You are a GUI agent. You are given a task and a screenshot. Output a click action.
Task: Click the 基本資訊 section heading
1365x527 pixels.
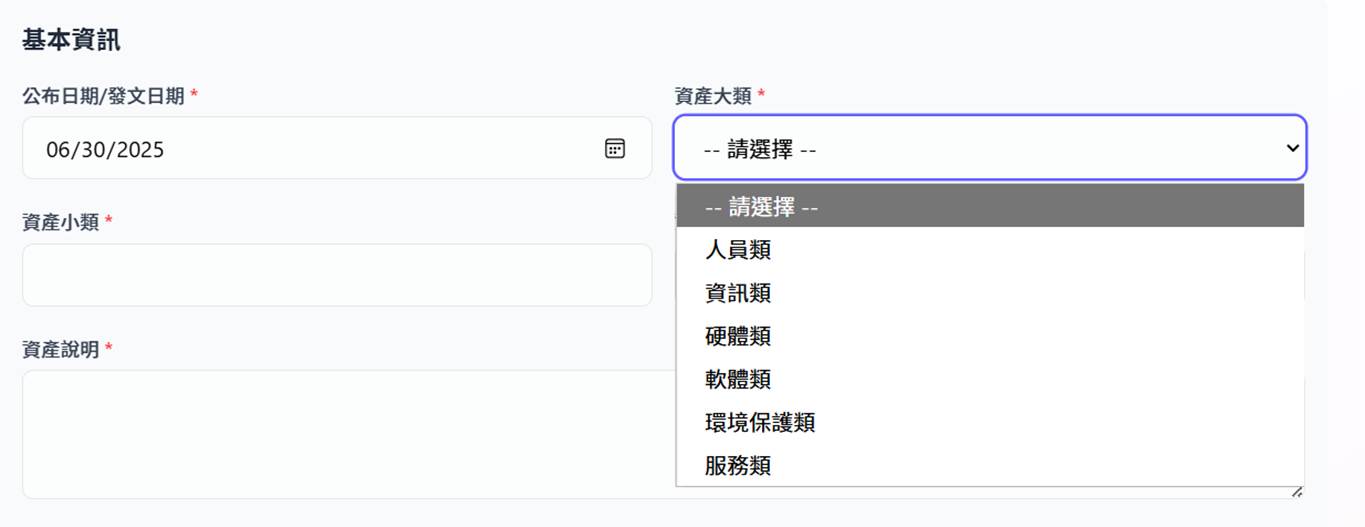click(71, 41)
